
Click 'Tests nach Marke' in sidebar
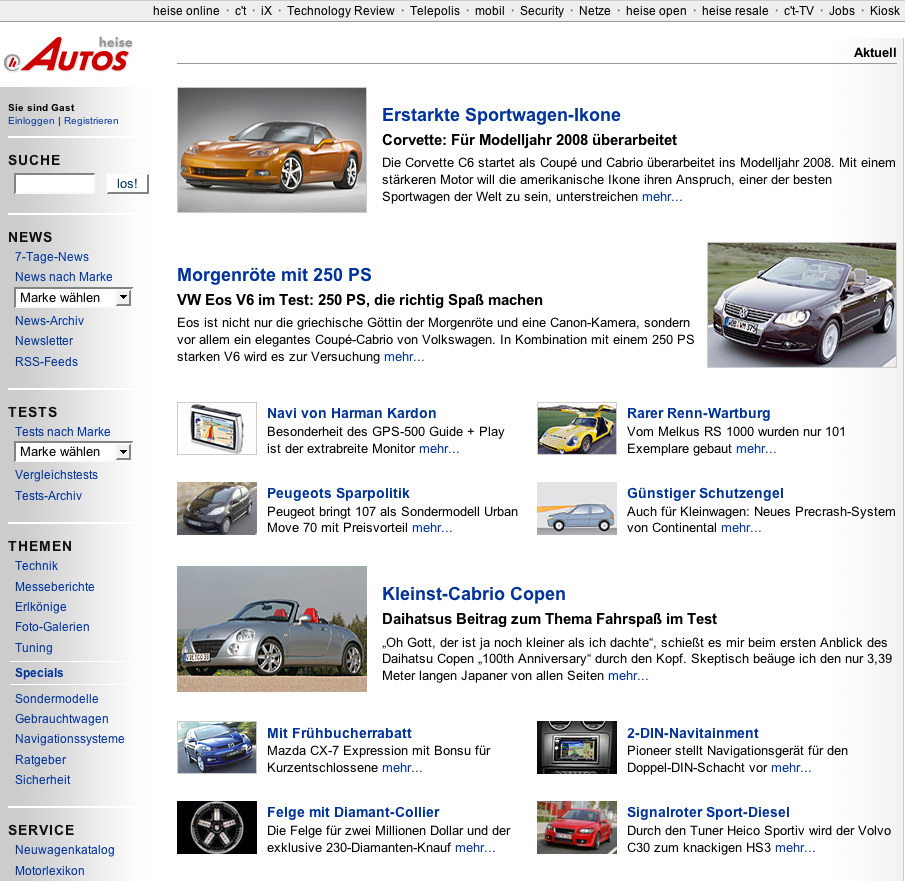tap(62, 432)
